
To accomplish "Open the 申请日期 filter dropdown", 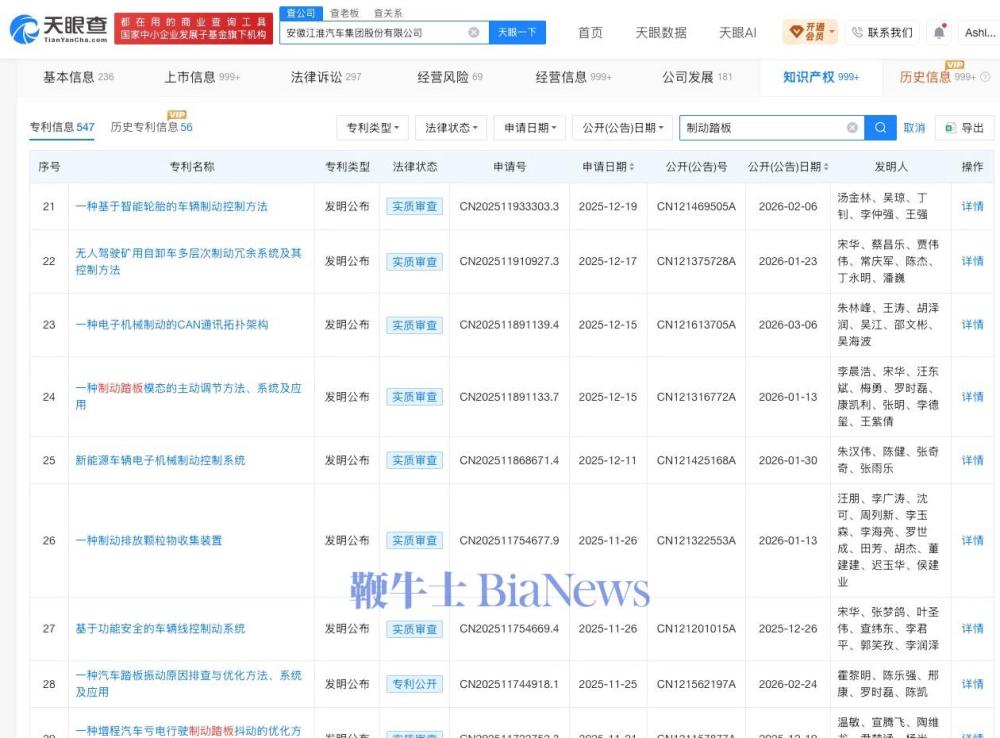I will pyautogui.click(x=530, y=128).
